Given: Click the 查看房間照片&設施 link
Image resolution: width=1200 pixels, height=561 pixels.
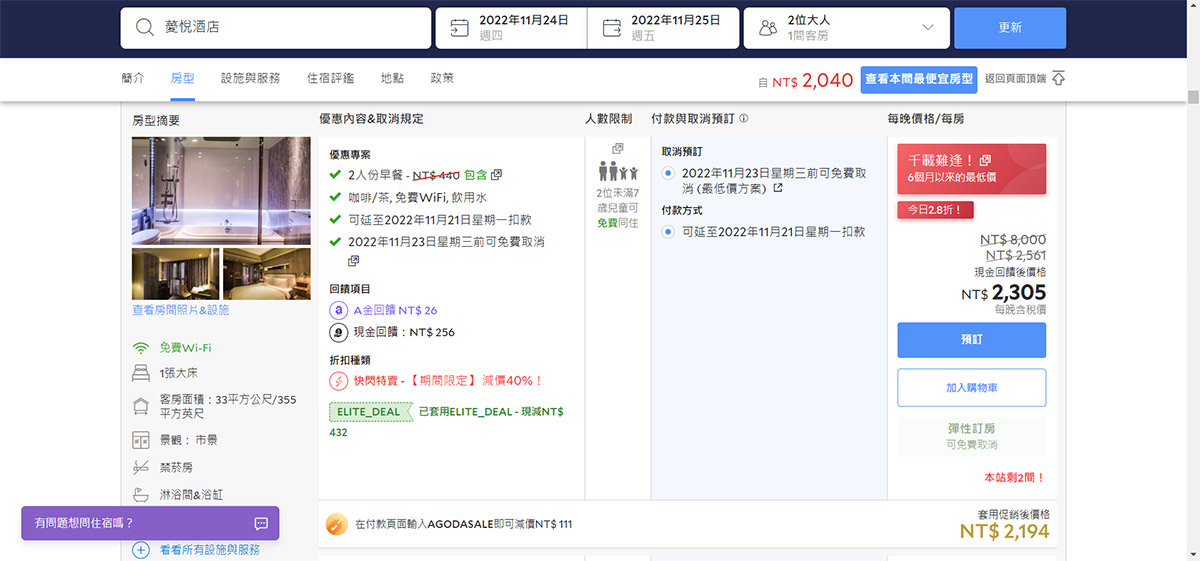Looking at the screenshot, I should 181,310.
